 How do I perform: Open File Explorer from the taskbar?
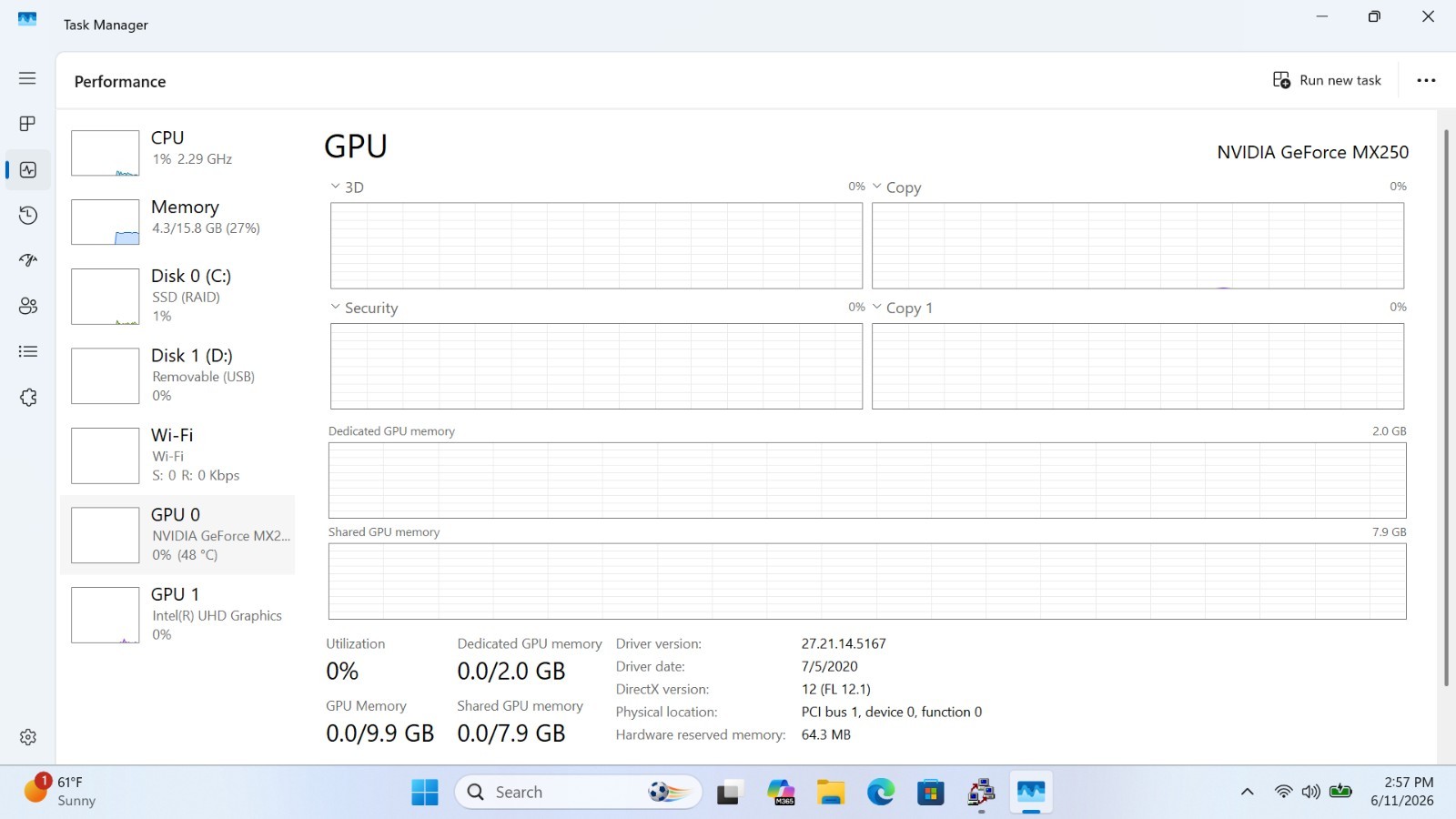830,793
